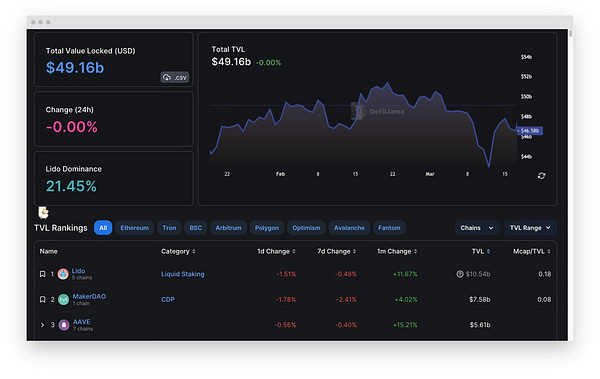Open the Chains dropdown
The height and width of the screenshot is (379, 600).
tap(477, 228)
